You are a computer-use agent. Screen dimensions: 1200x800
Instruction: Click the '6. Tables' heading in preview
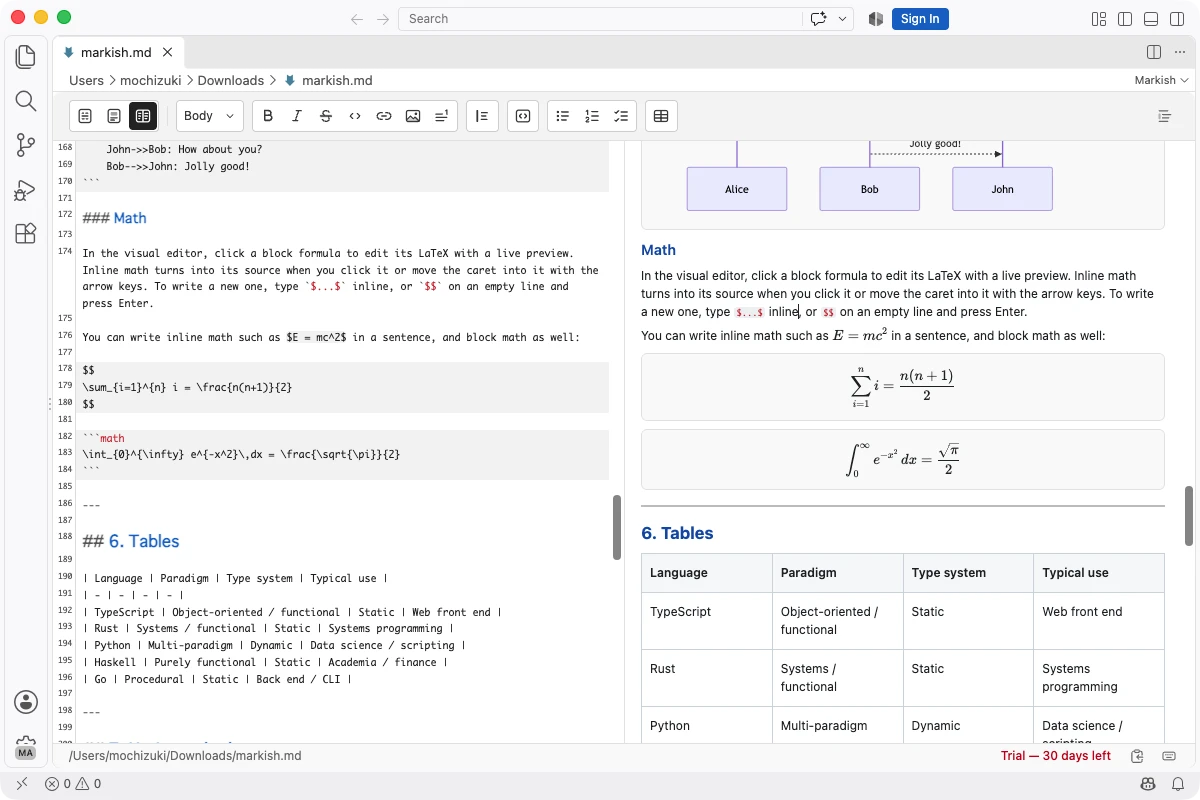click(677, 533)
